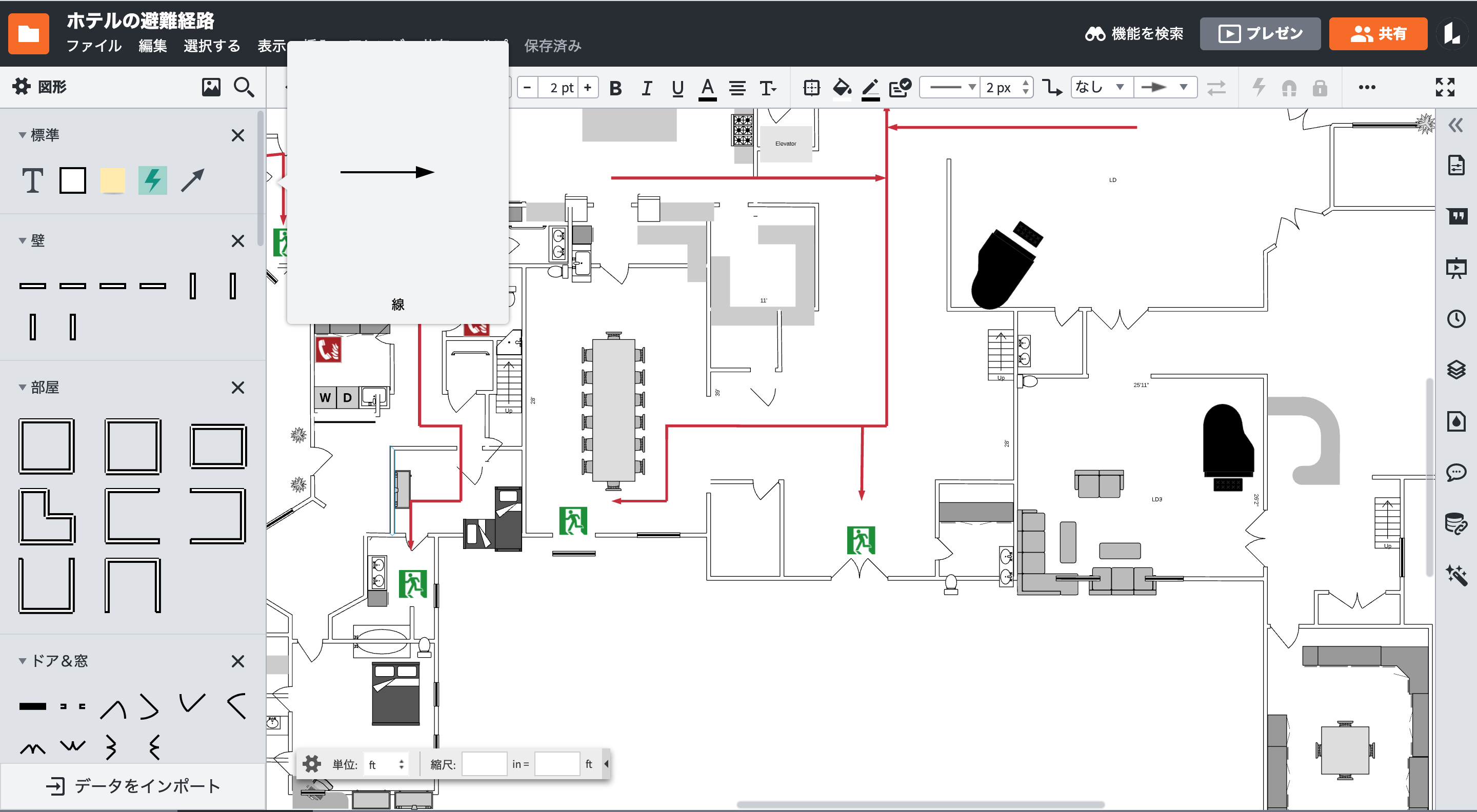Select the arrow line shape
The height and width of the screenshot is (812, 1477).
(x=193, y=180)
